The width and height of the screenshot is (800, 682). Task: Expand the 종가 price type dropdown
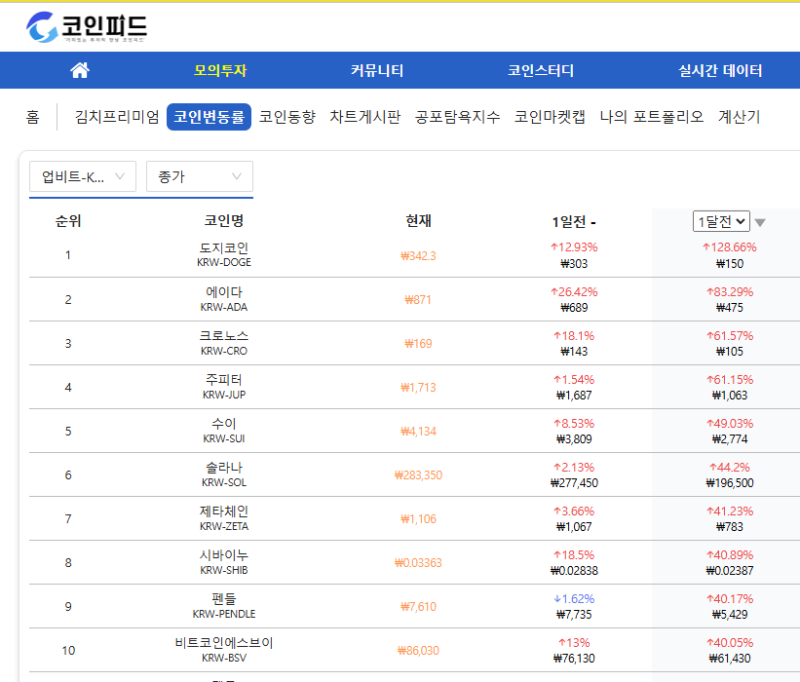(x=199, y=176)
